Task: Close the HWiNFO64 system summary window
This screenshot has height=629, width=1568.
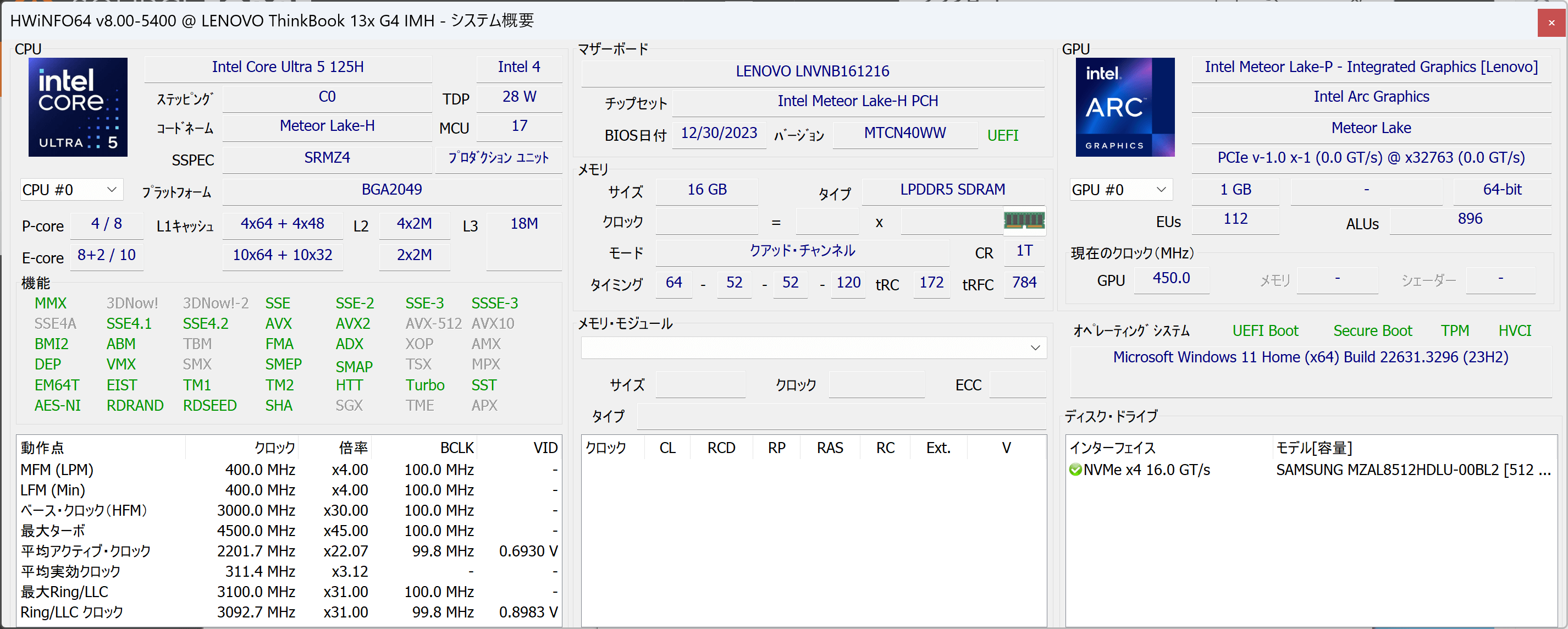Action: click(1552, 23)
